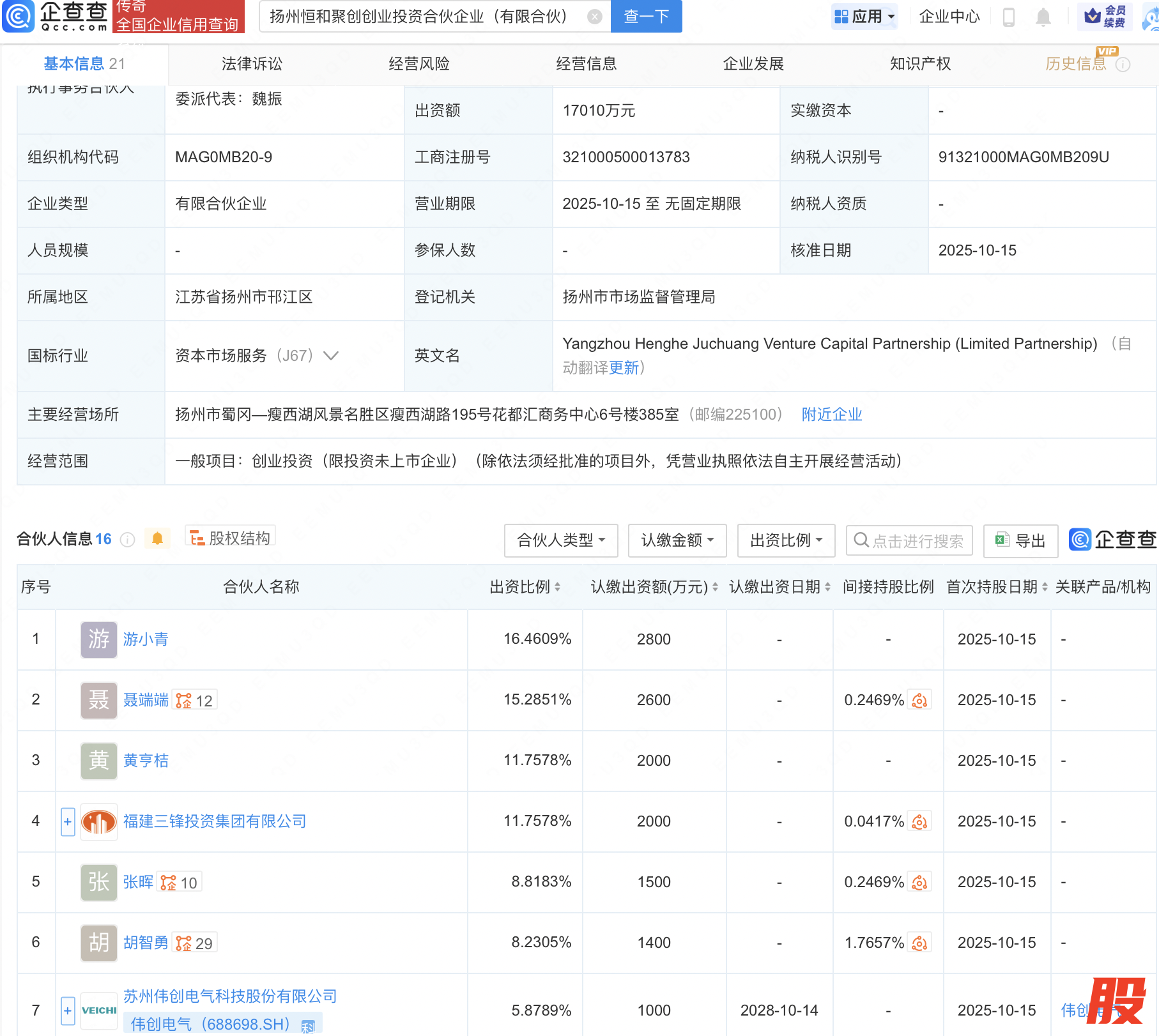Open the mobile phone app icon

coord(1009,17)
